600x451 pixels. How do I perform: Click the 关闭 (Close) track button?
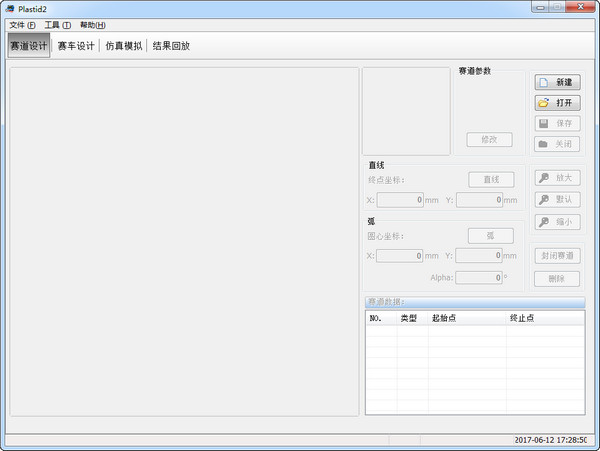[557, 144]
